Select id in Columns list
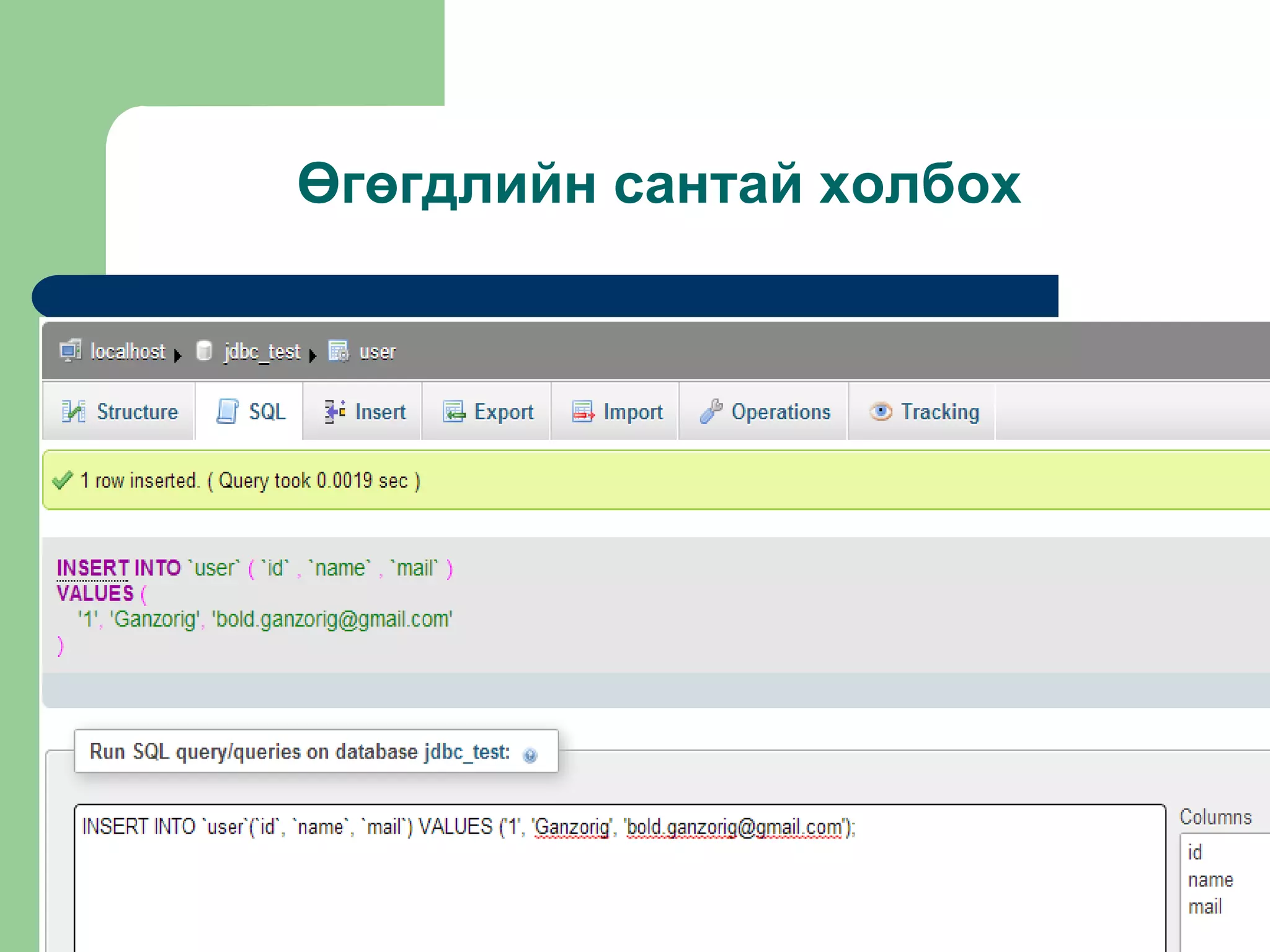 coord(1194,853)
